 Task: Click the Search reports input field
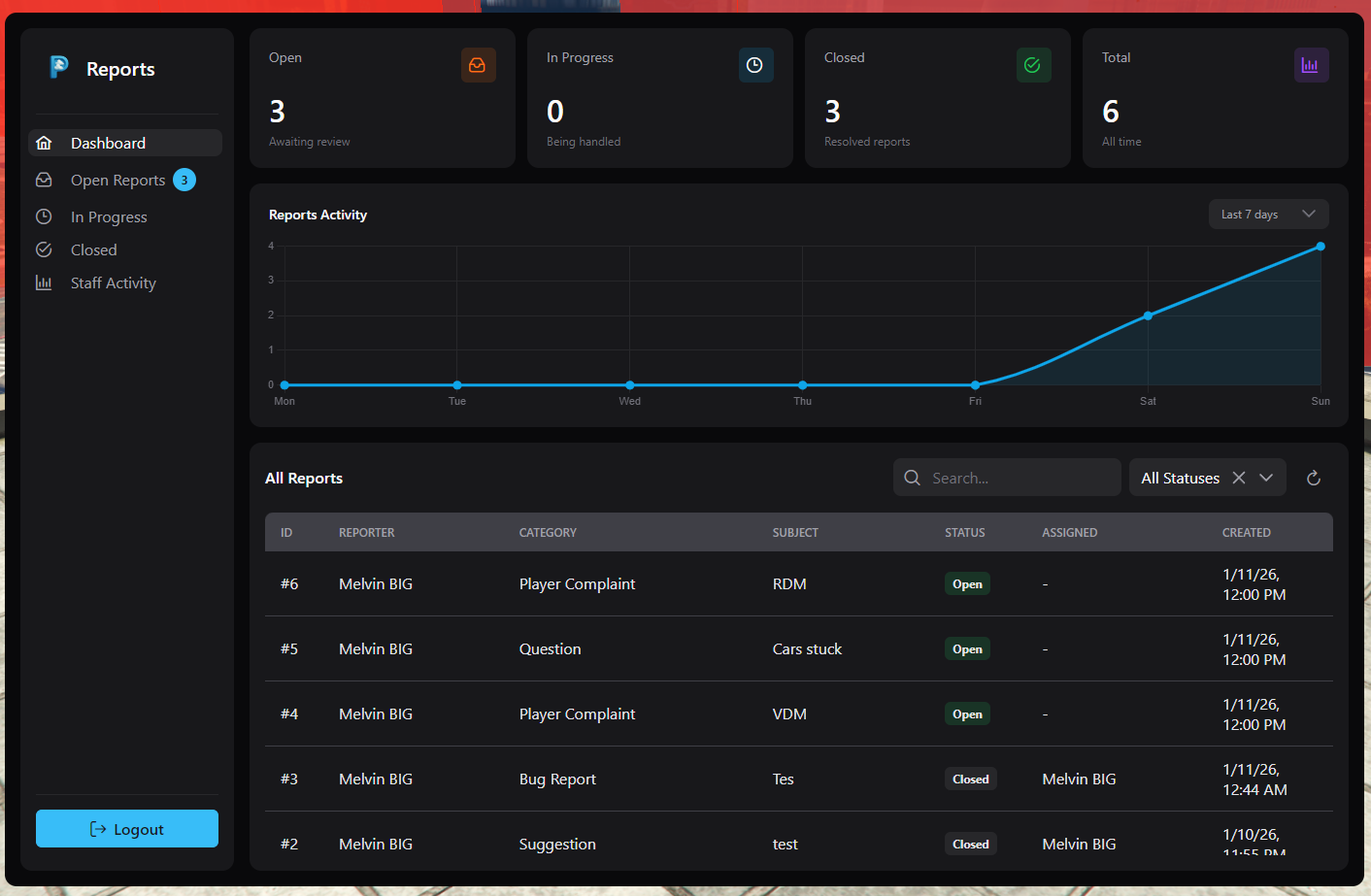[x=1007, y=478]
